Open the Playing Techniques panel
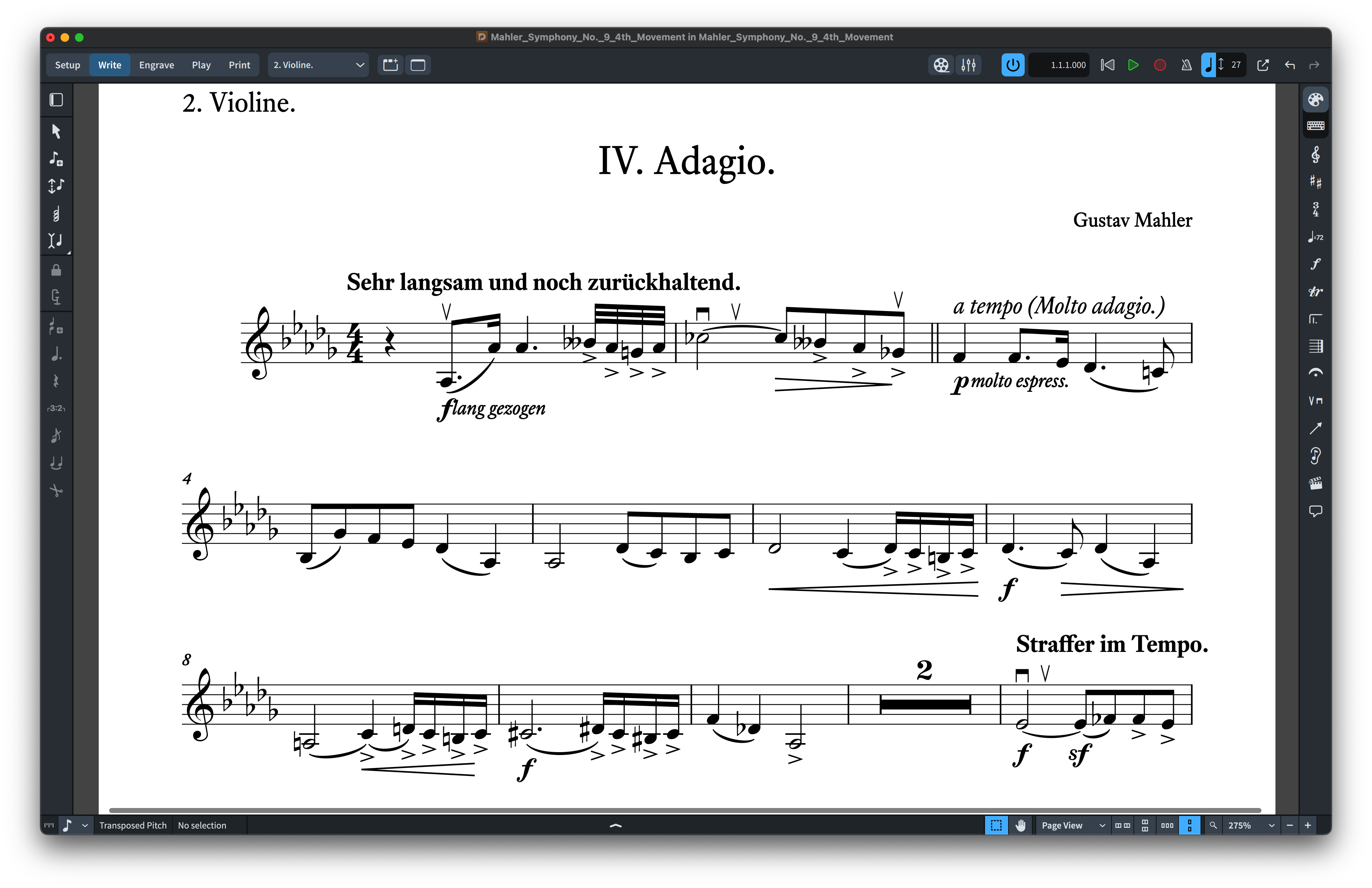1372x888 pixels. pyautogui.click(x=1315, y=401)
